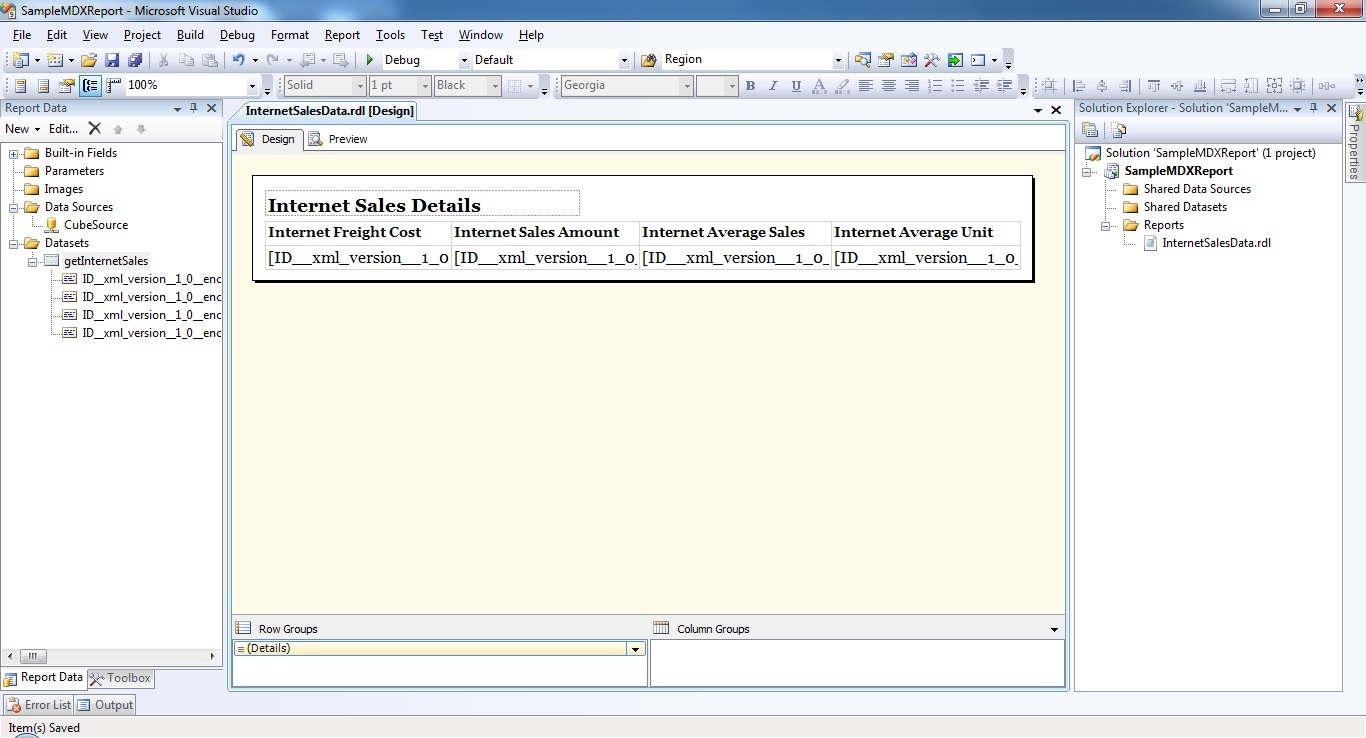The height and width of the screenshot is (738, 1366).
Task: Click the Undo arrow icon
Action: point(238,60)
